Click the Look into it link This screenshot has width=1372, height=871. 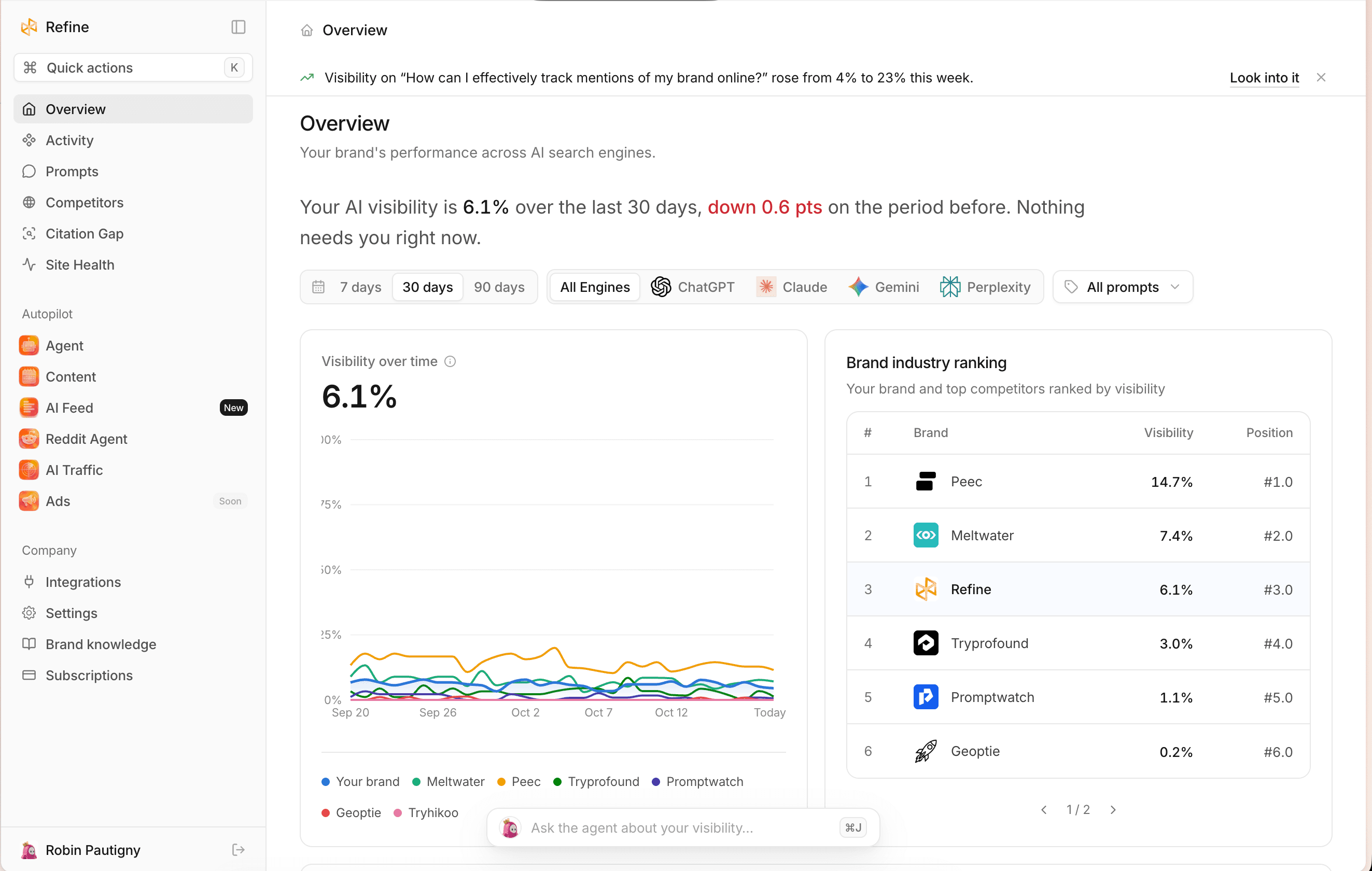(1264, 77)
